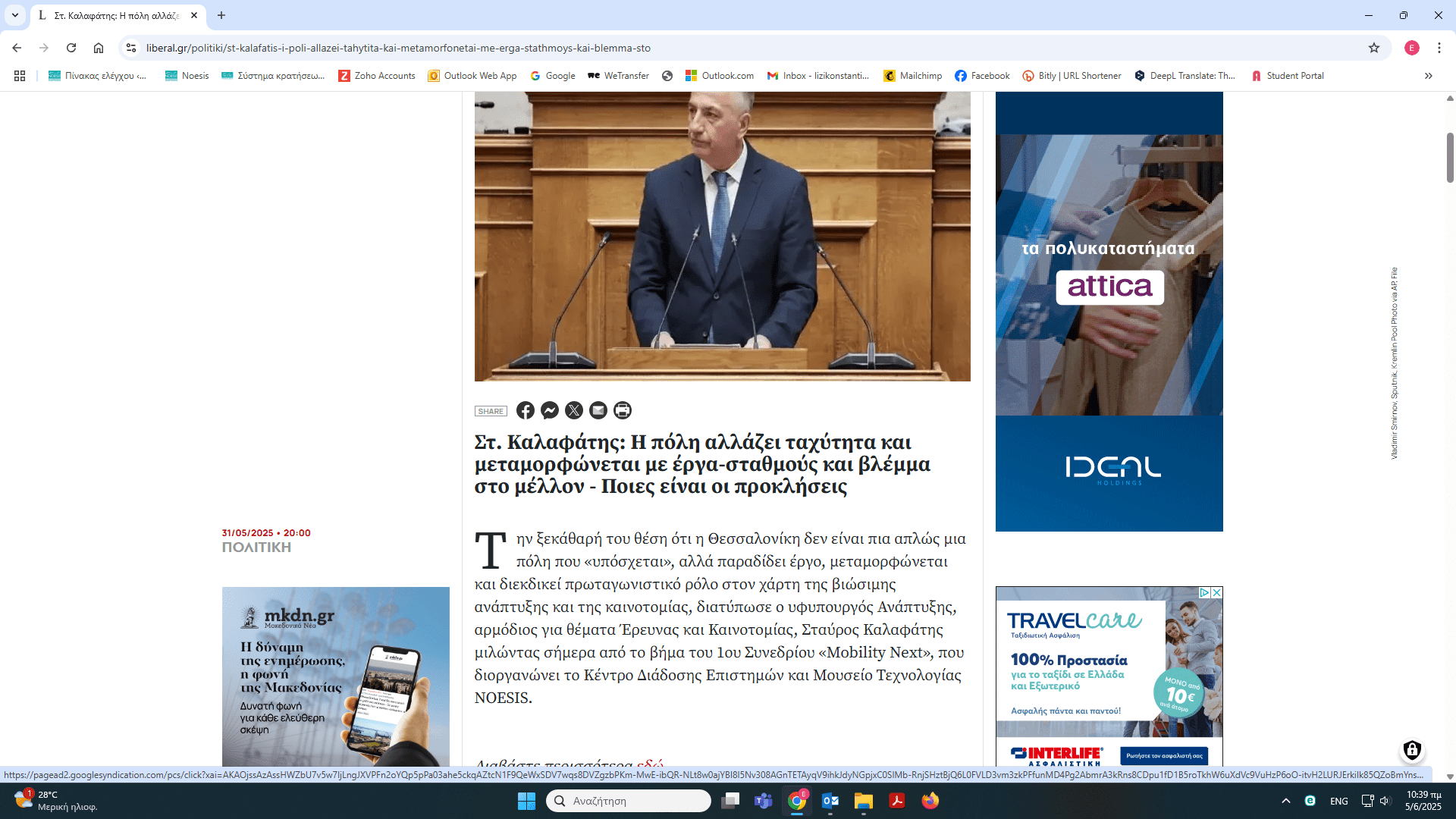This screenshot has height=819, width=1456.
Task: Open tab search dropdown arrow
Action: [x=14, y=15]
